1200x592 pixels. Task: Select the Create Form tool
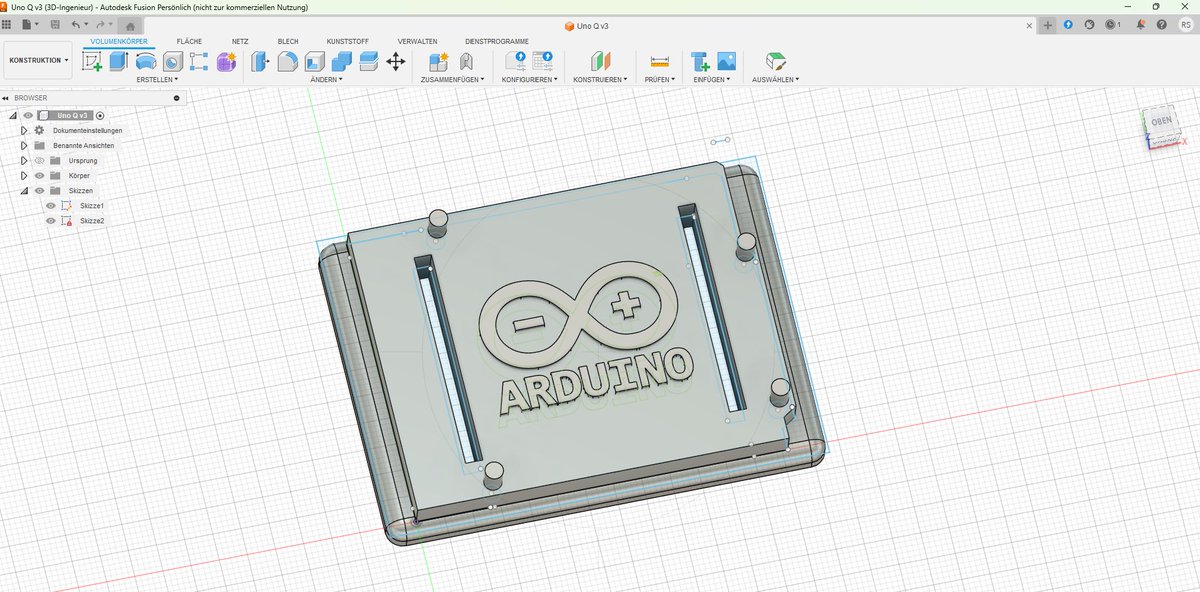point(226,61)
